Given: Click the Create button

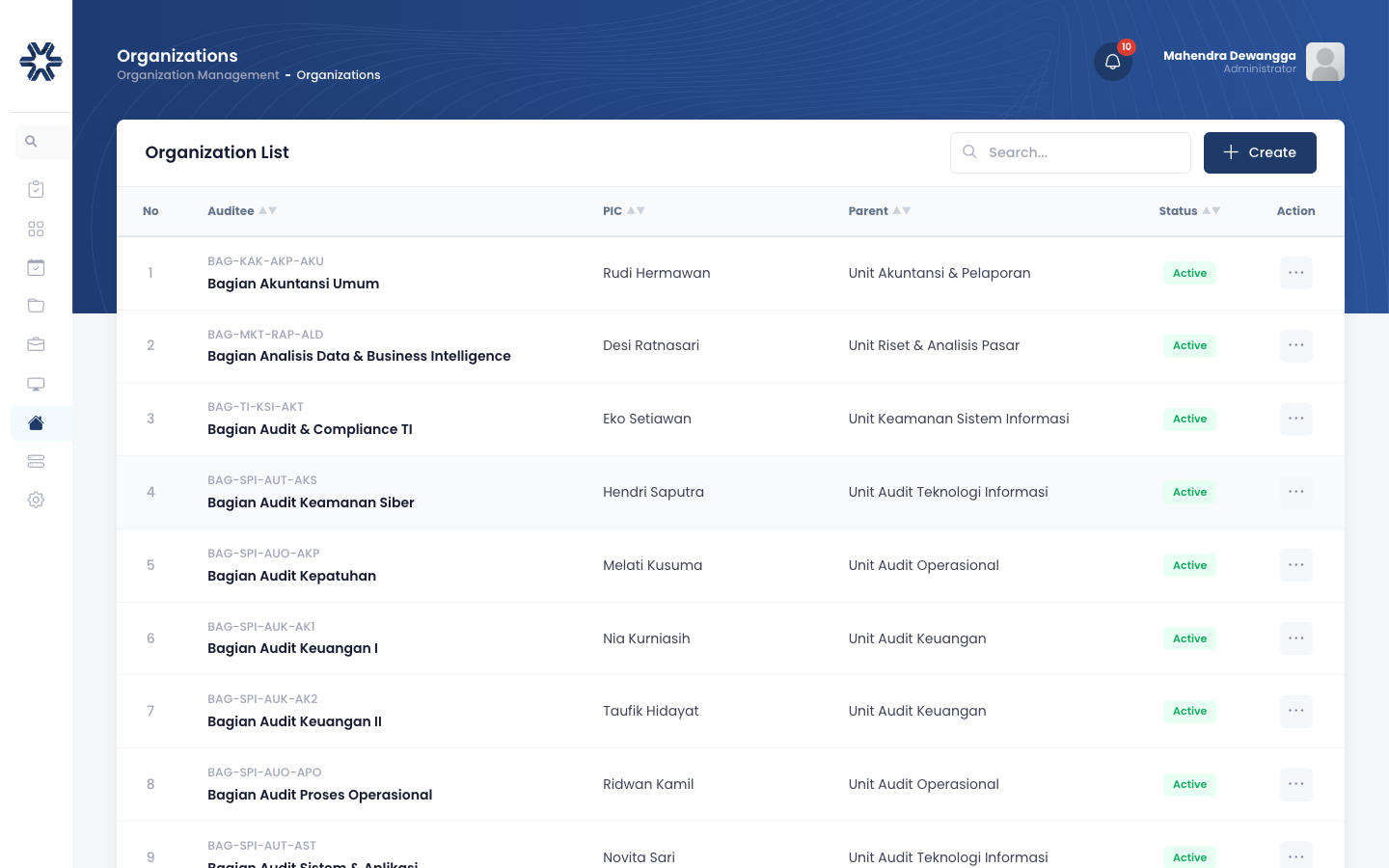Looking at the screenshot, I should tap(1260, 152).
